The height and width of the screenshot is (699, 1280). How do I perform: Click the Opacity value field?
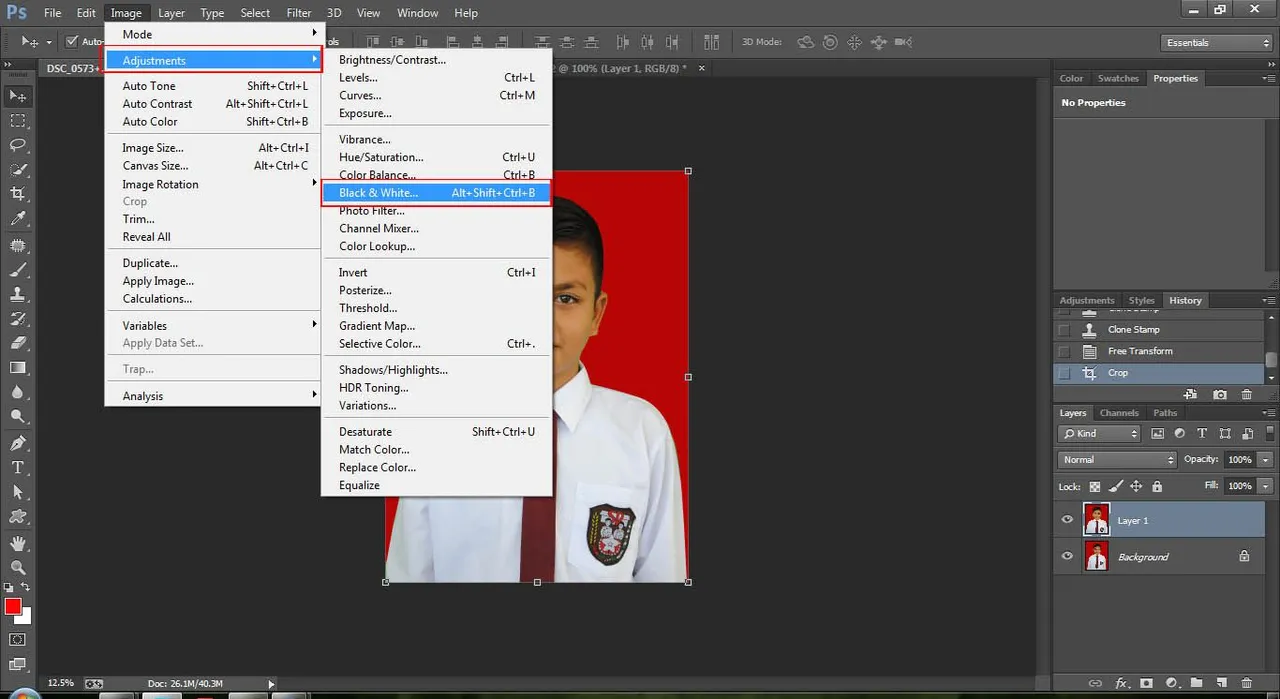1240,460
